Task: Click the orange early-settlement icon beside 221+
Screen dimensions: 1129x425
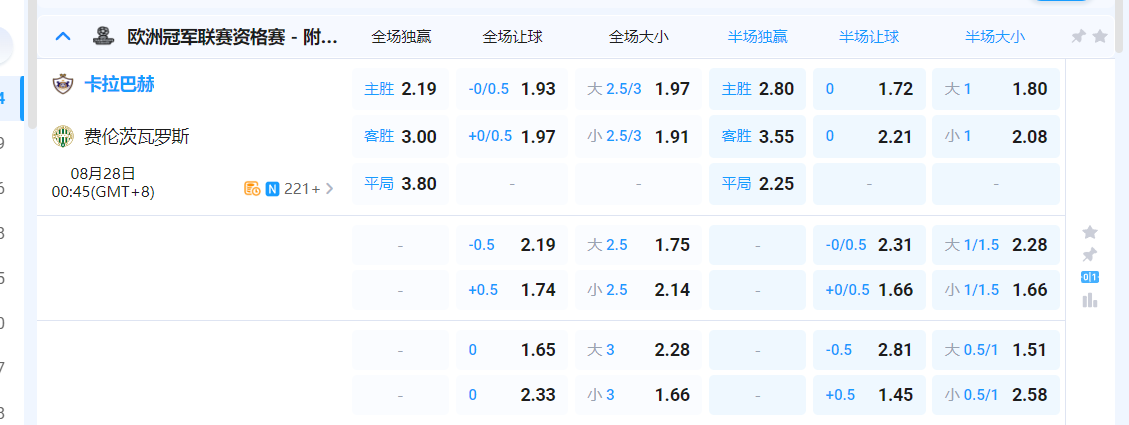Action: (x=252, y=188)
